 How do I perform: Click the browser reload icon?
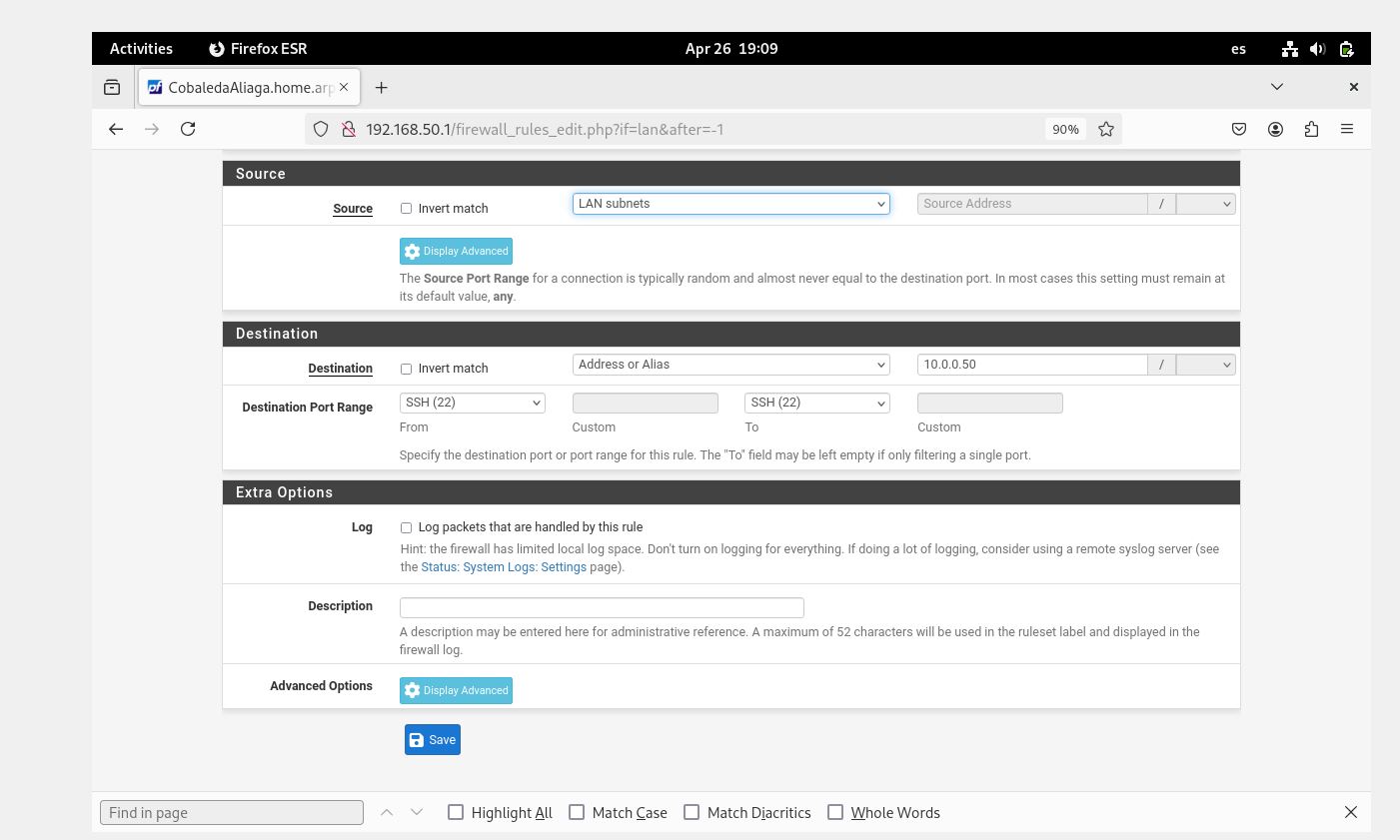coord(188,129)
